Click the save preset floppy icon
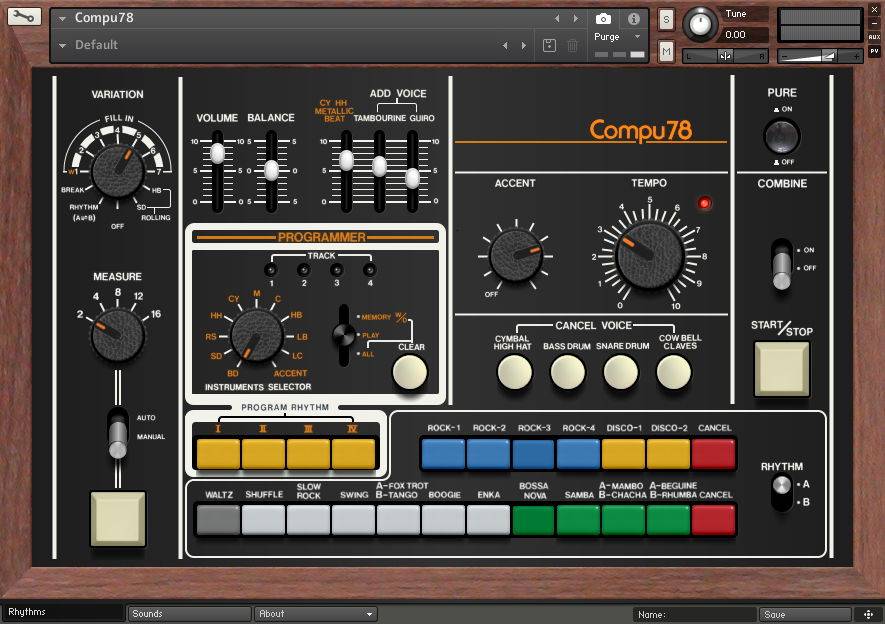This screenshot has height=624, width=885. pos(549,45)
